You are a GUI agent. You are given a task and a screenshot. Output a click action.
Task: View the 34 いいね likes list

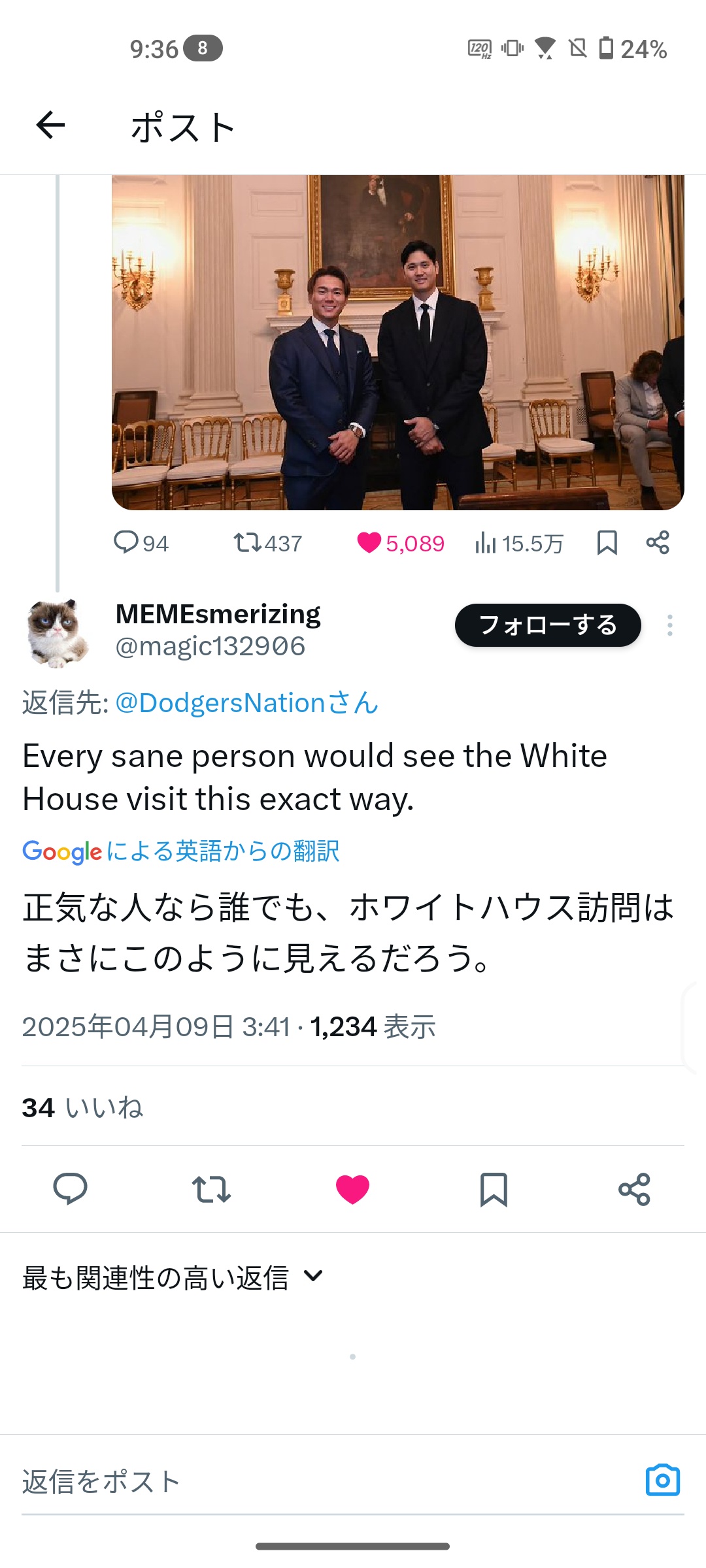(x=82, y=1107)
